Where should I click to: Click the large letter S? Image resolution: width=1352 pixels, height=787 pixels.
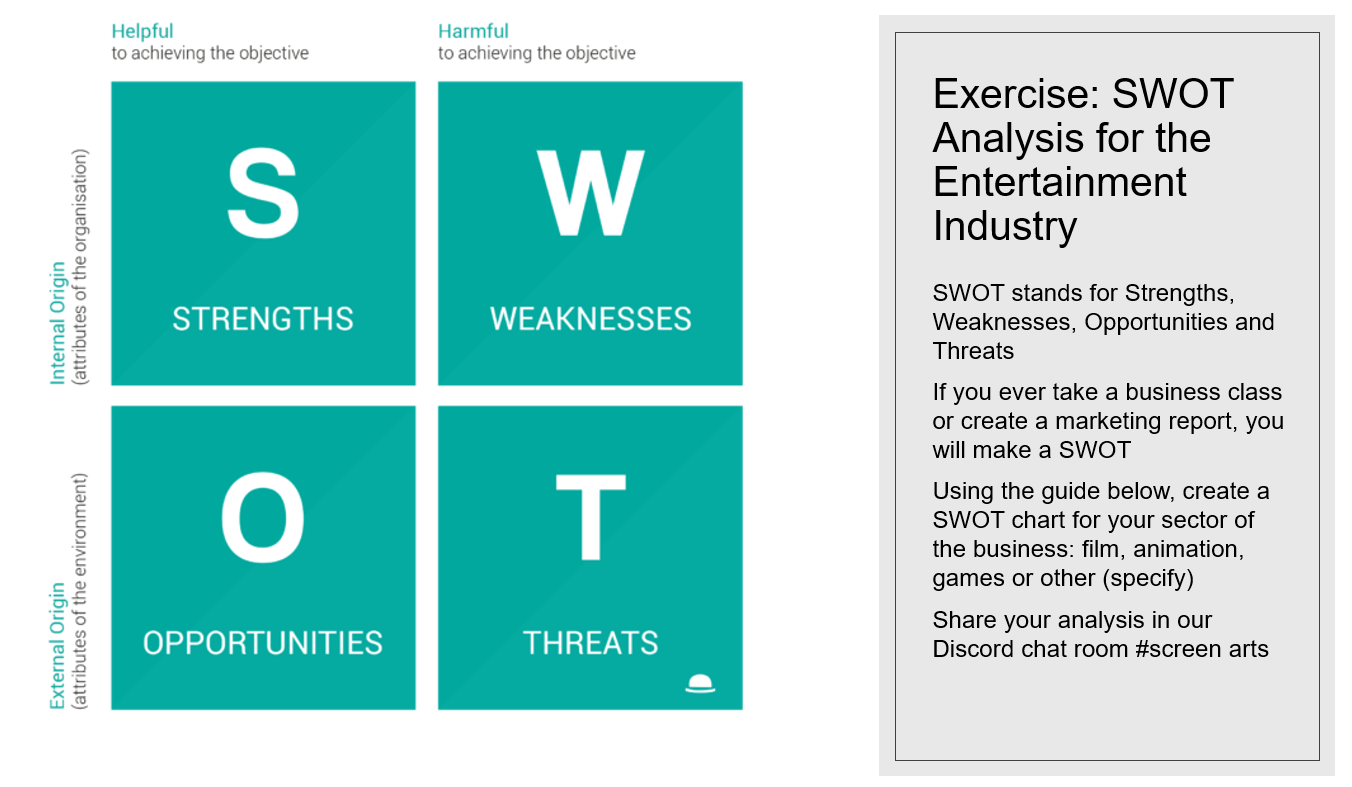[262, 195]
